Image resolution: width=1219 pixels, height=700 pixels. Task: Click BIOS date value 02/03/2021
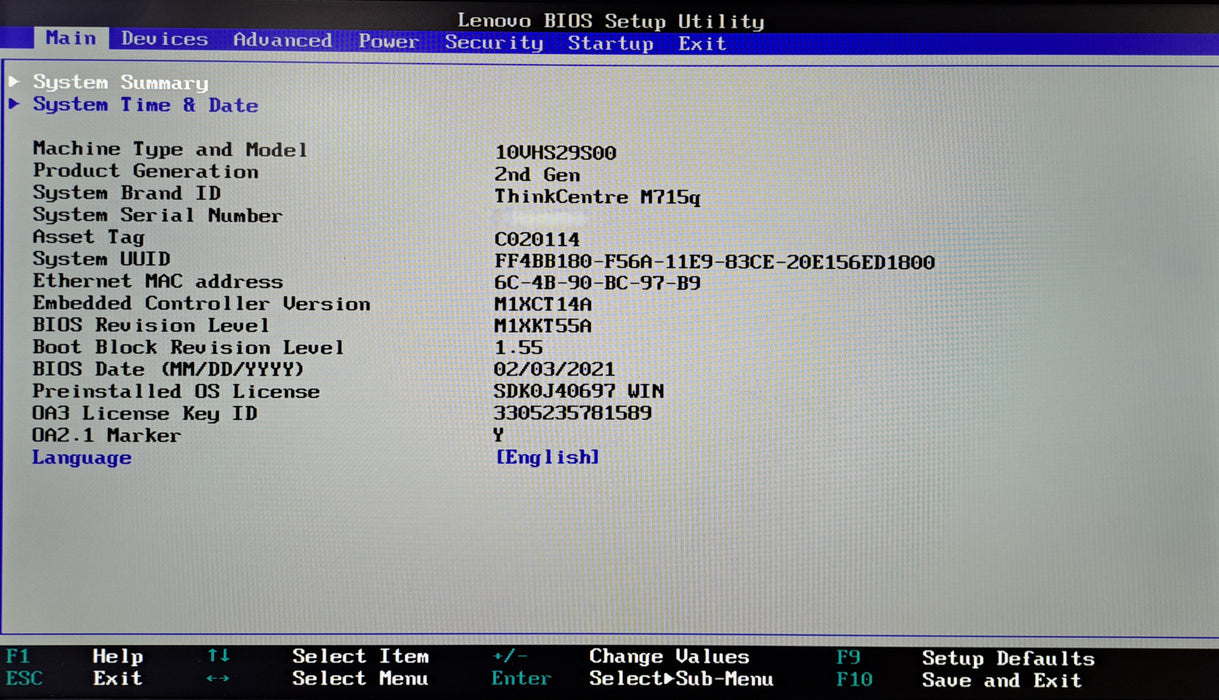[555, 370]
